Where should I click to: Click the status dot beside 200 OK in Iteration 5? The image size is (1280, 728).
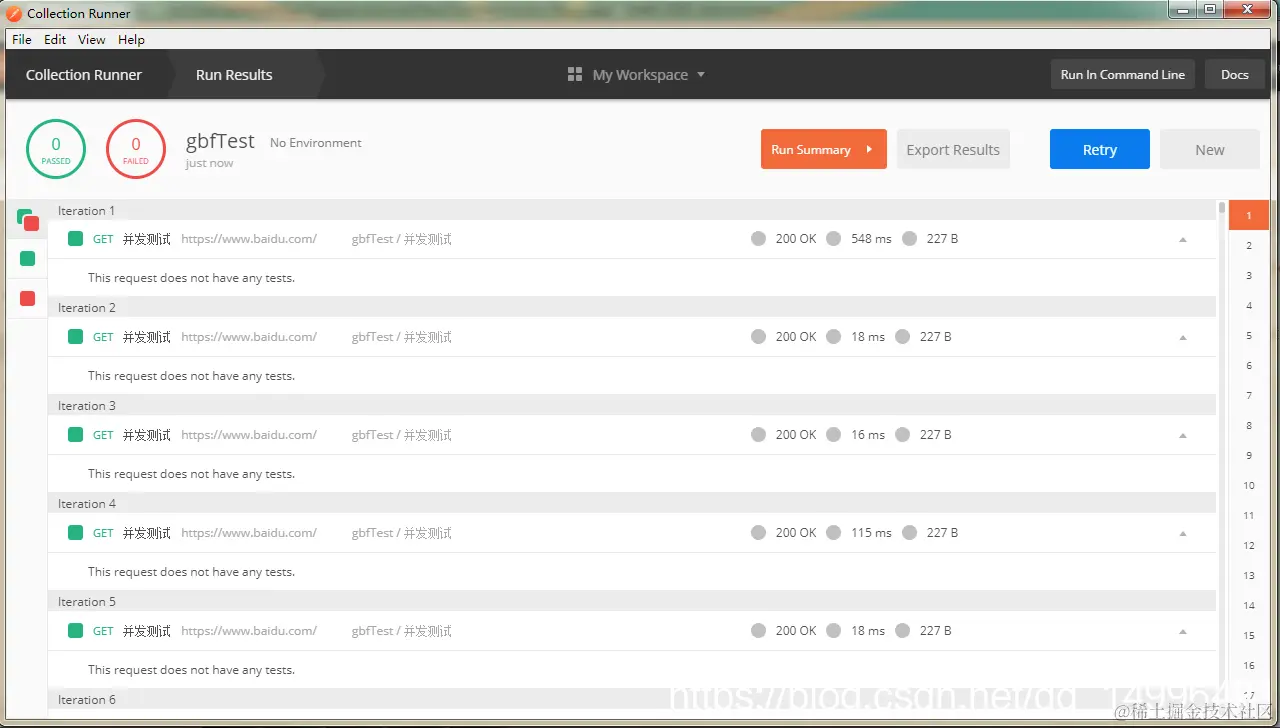pos(758,631)
